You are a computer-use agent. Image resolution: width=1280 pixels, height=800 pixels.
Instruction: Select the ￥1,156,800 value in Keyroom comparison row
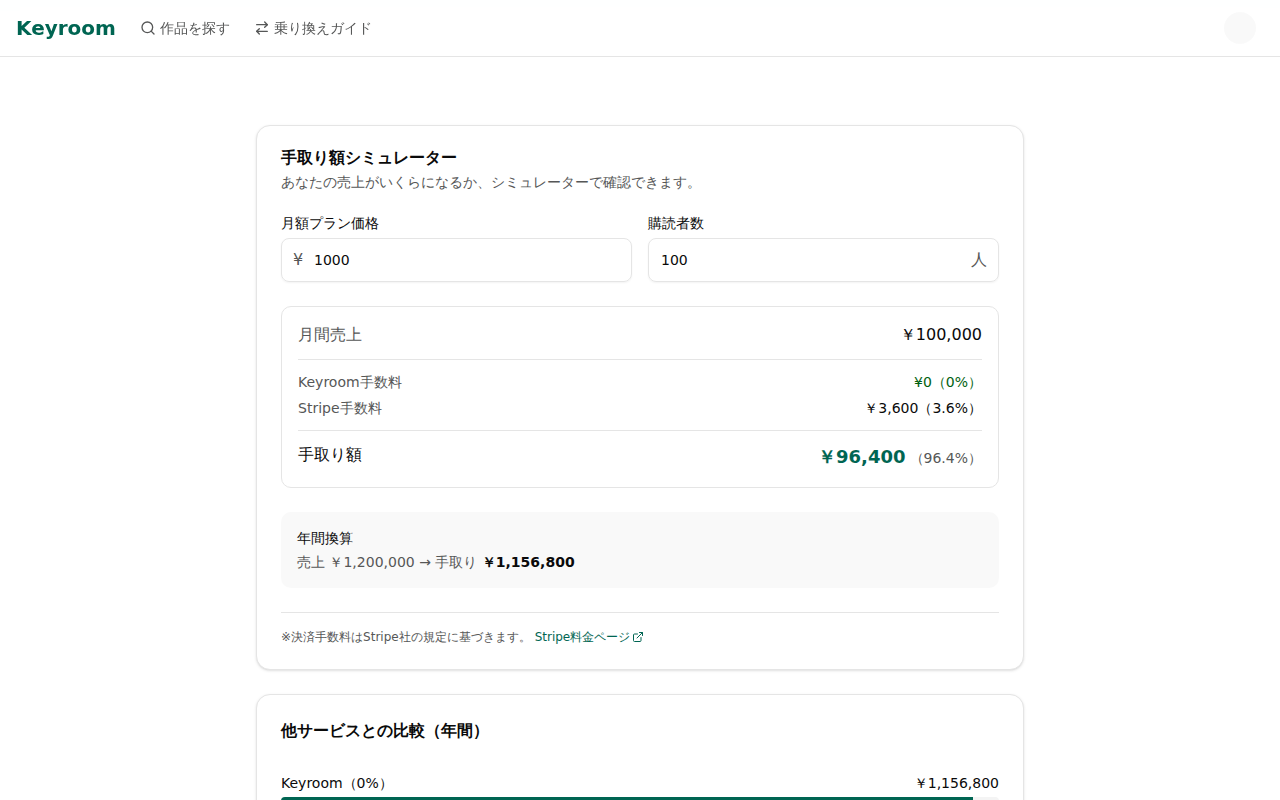point(957,783)
